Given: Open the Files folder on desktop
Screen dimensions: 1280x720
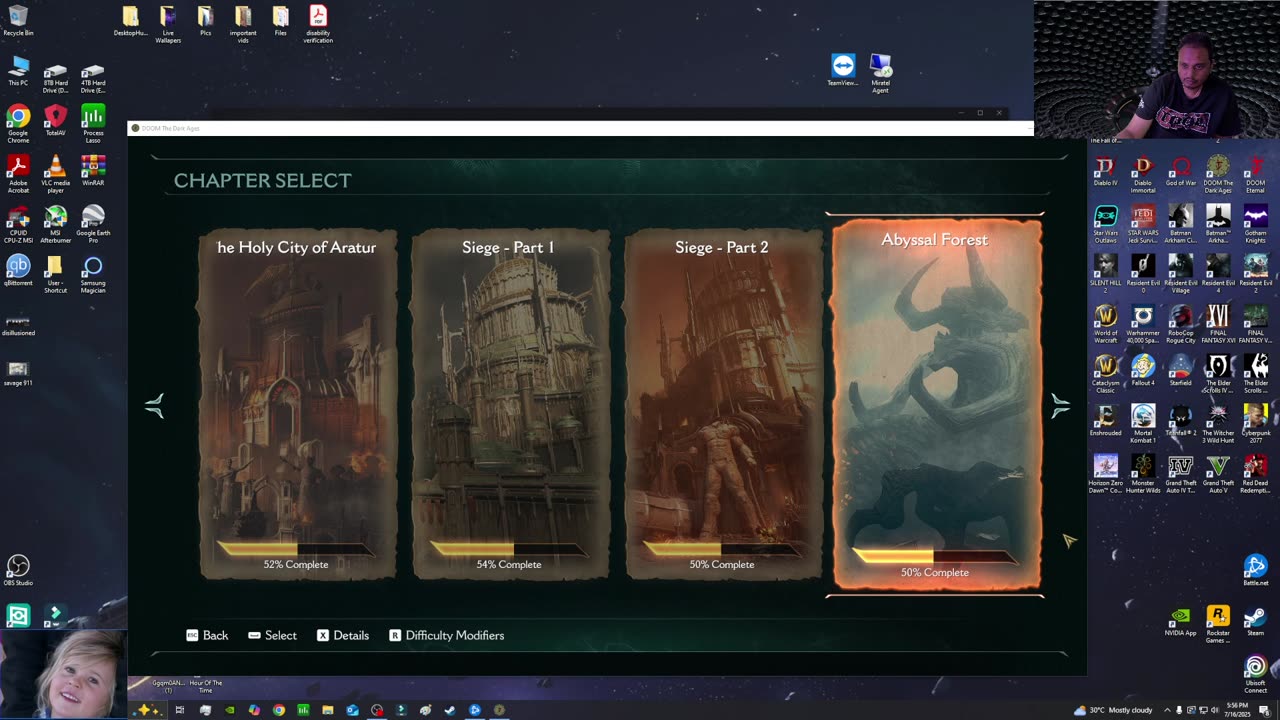Looking at the screenshot, I should coord(281,21).
